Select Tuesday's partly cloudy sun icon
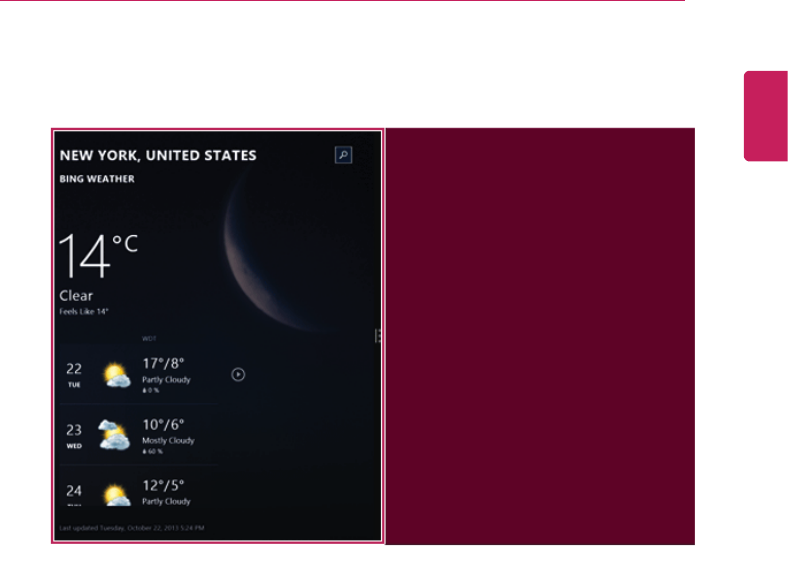Image resolution: width=788 pixels, height=567 pixels. pyautogui.click(x=117, y=375)
